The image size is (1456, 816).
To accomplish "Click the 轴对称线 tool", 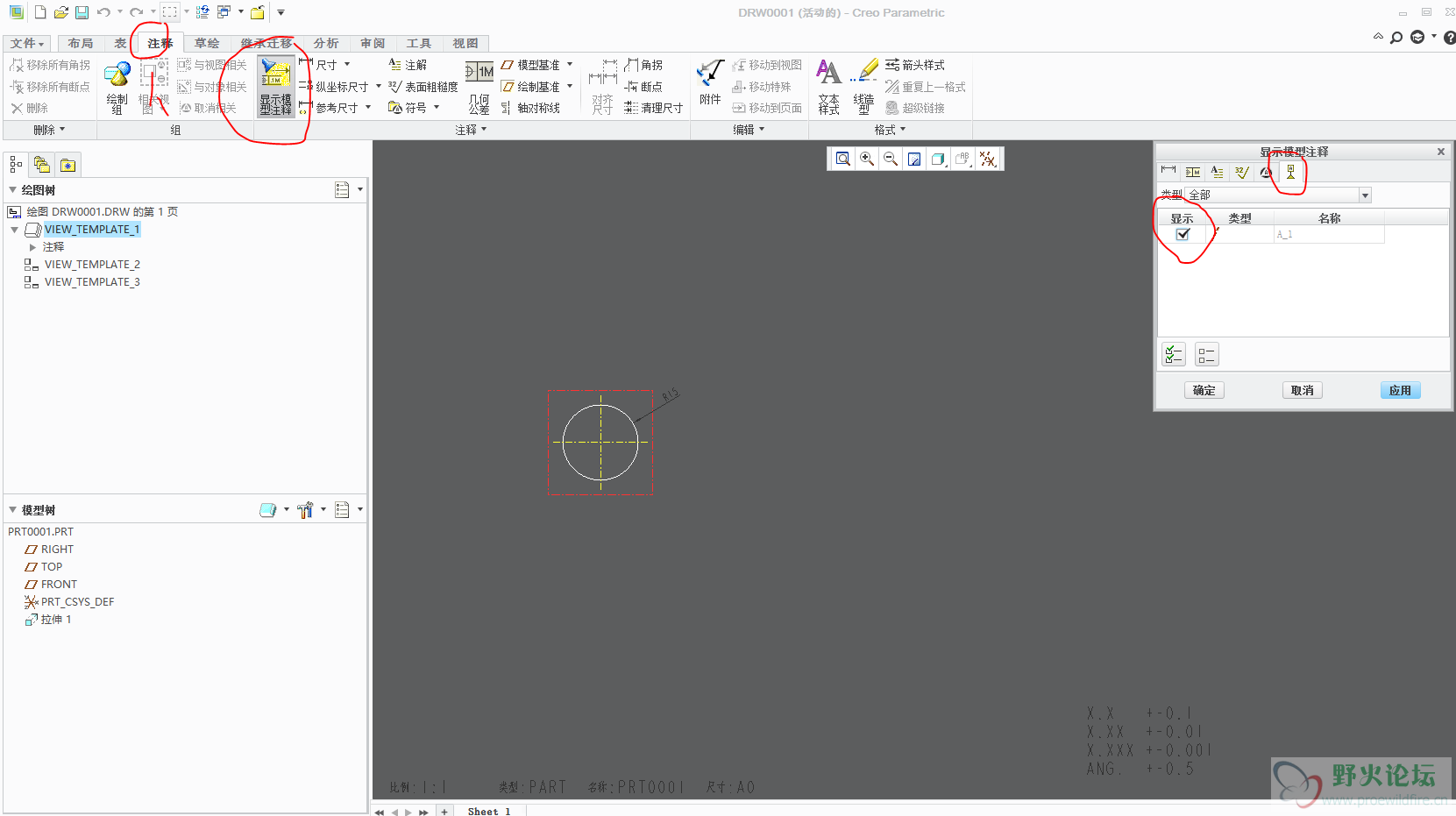I will coord(530,108).
